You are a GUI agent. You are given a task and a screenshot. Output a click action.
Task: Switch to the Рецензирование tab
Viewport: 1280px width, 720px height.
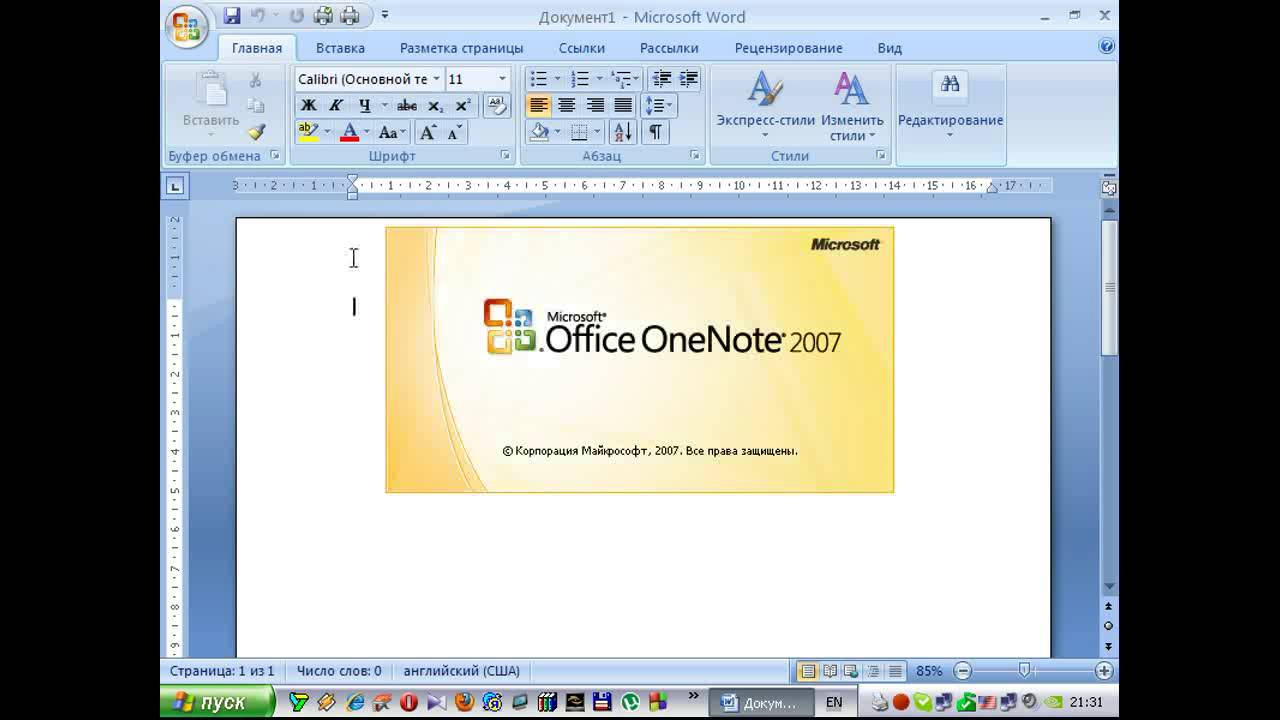788,48
